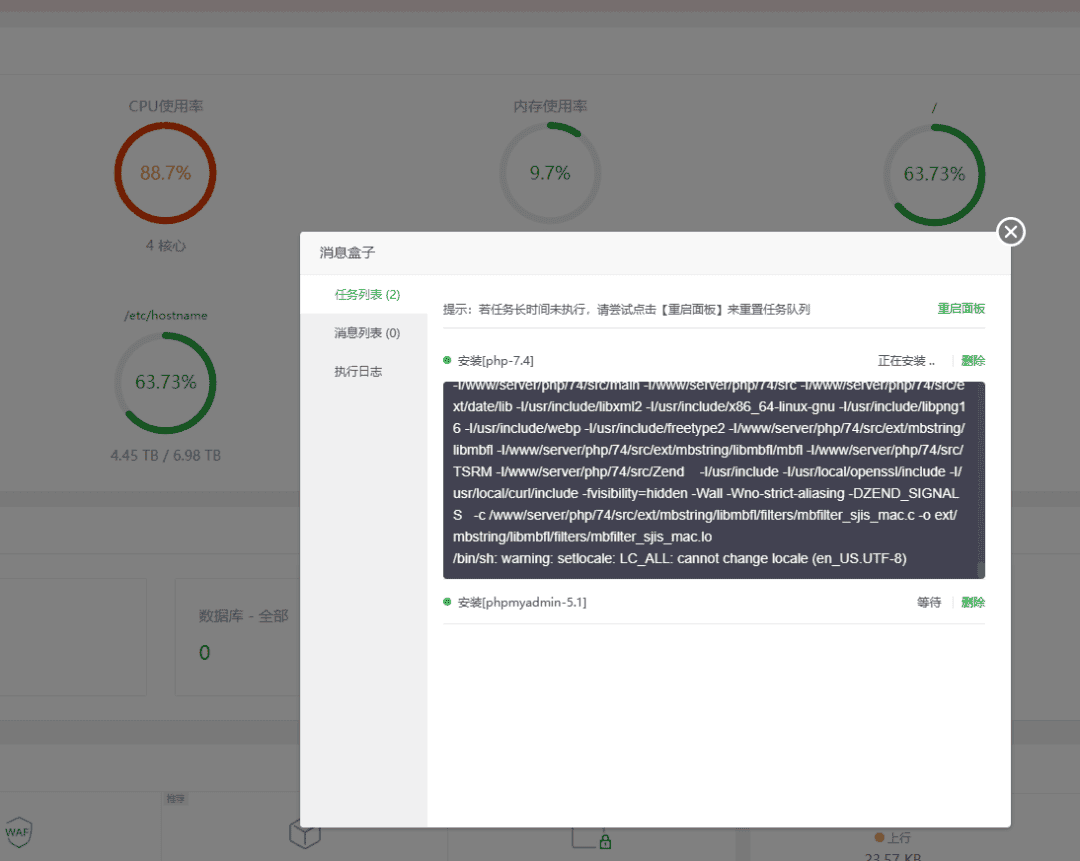The width and height of the screenshot is (1080, 861).
Task: Open the 任务列表 (2) tab
Action: [x=367, y=295]
